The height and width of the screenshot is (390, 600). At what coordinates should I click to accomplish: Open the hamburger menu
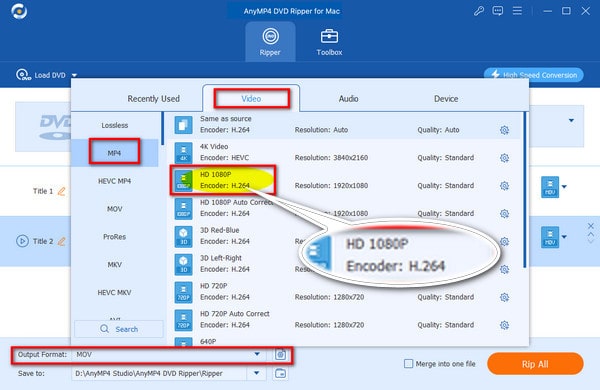[517, 11]
